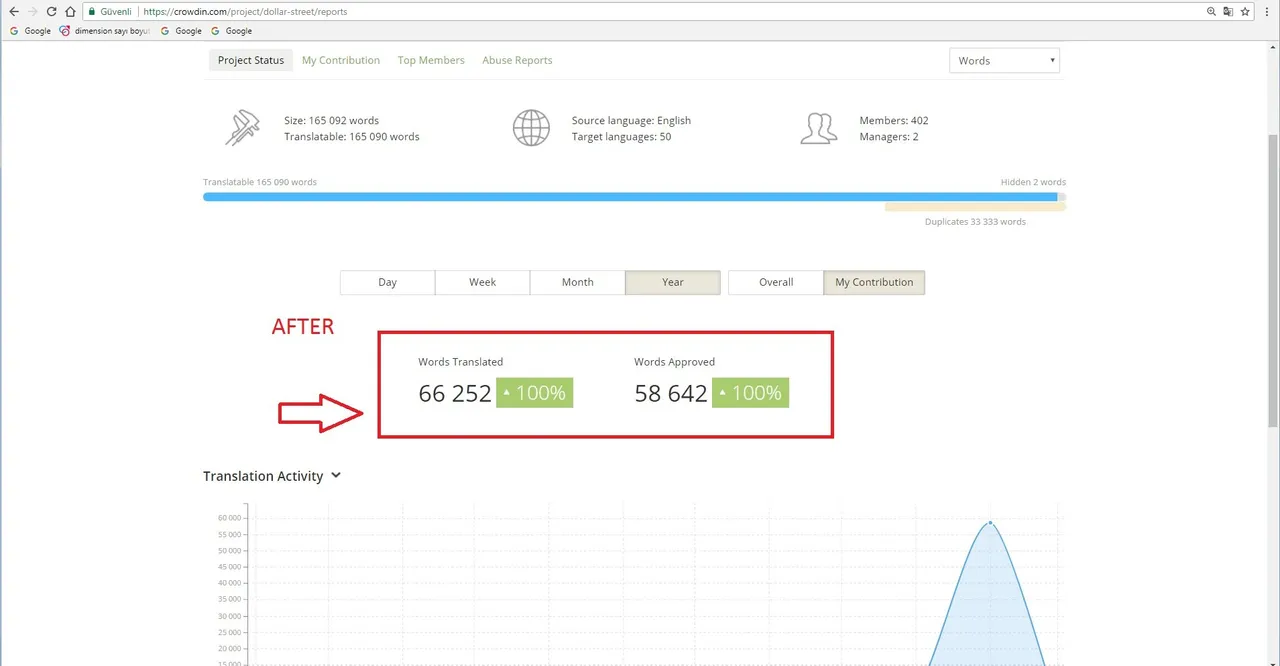Click the calipers icon beside project size
The image size is (1280, 666).
[242, 128]
